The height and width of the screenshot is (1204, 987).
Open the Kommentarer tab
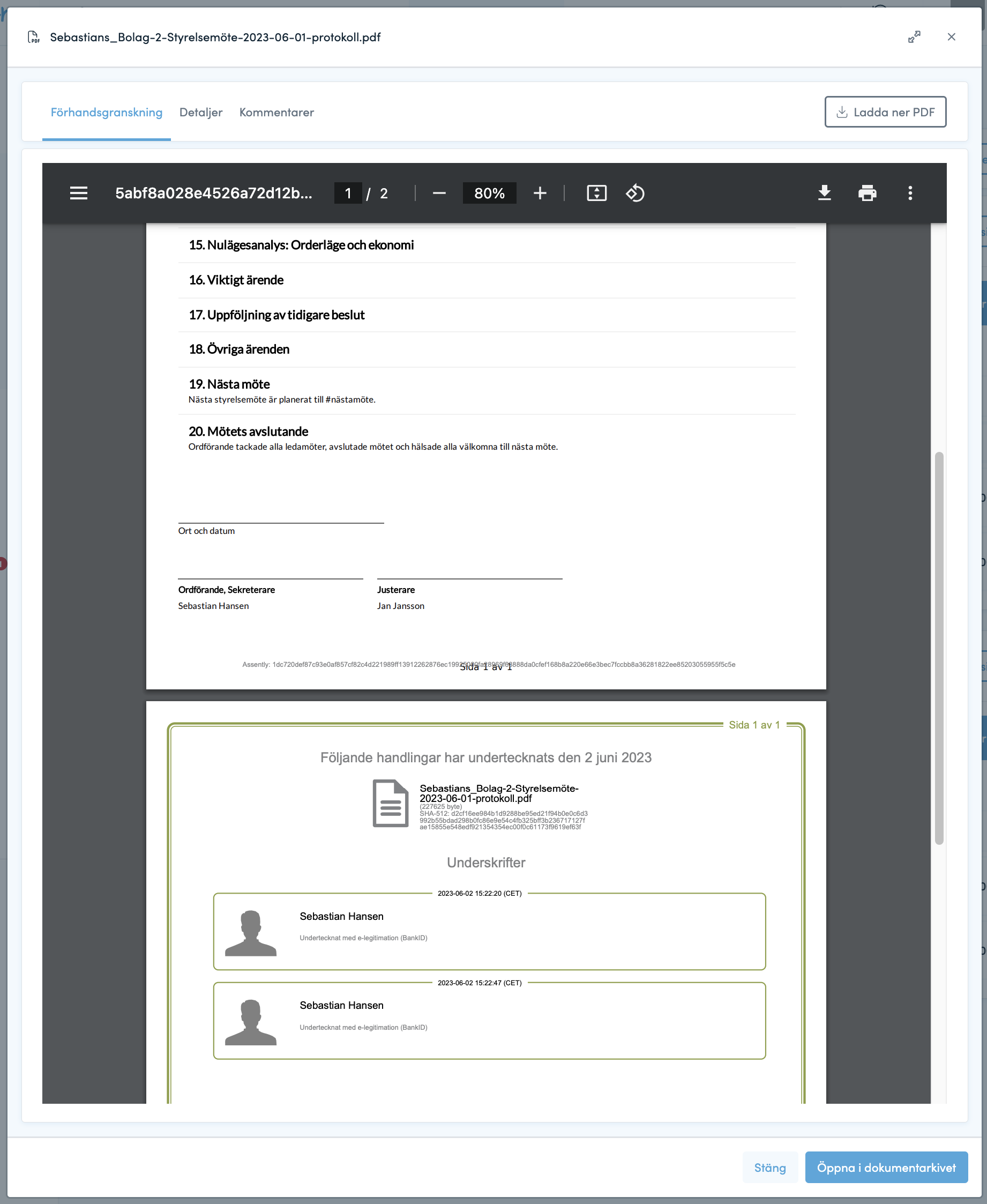276,112
